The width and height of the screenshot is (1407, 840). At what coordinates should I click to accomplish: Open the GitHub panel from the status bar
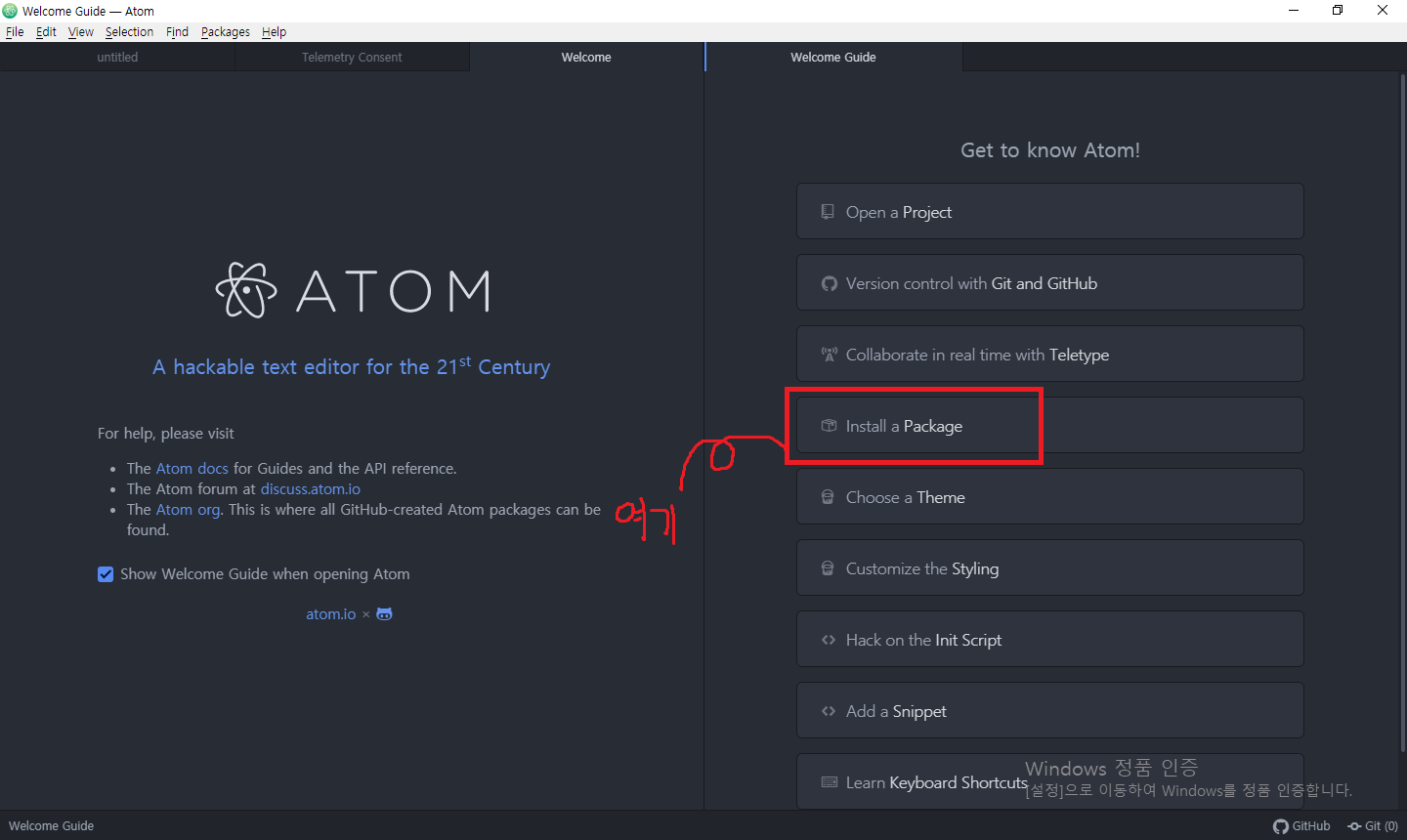[x=1301, y=825]
